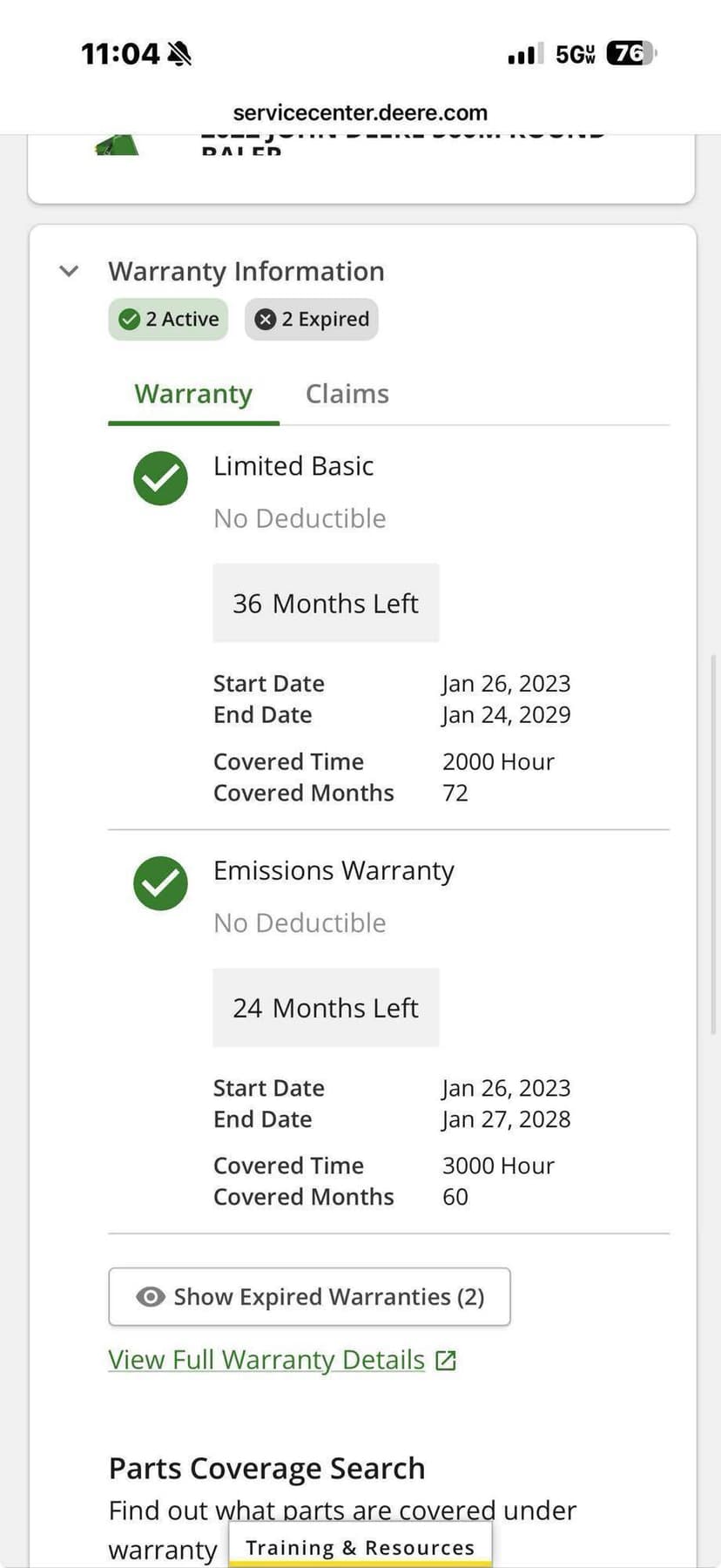This screenshot has height=1568, width=721.
Task: Filter by the 2 Active warranty badge
Action: (168, 320)
